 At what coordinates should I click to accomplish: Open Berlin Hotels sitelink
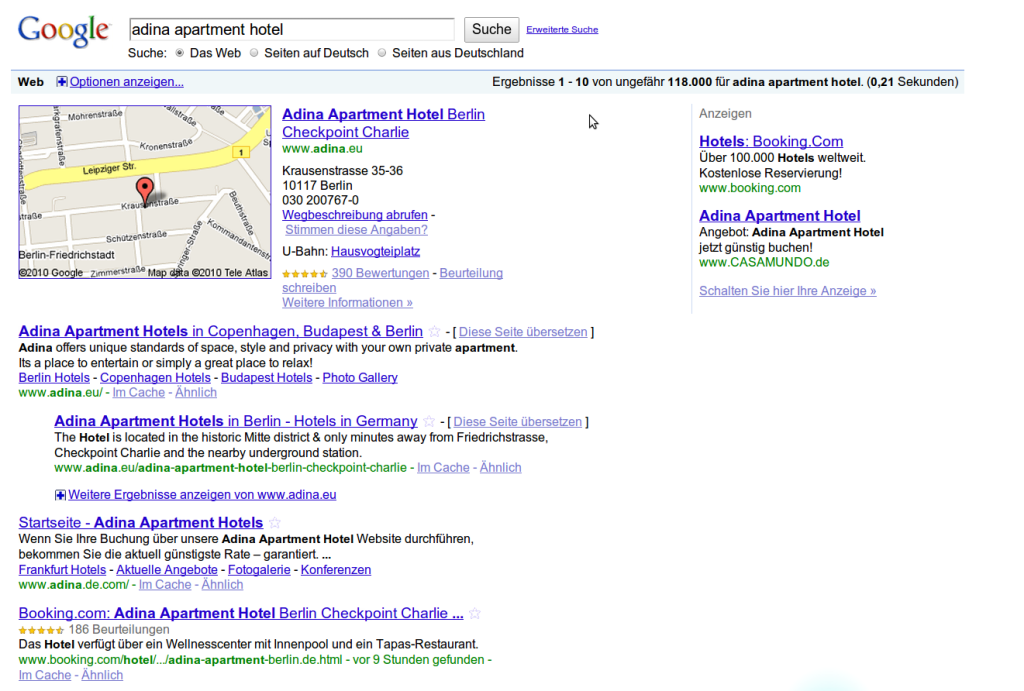point(54,378)
